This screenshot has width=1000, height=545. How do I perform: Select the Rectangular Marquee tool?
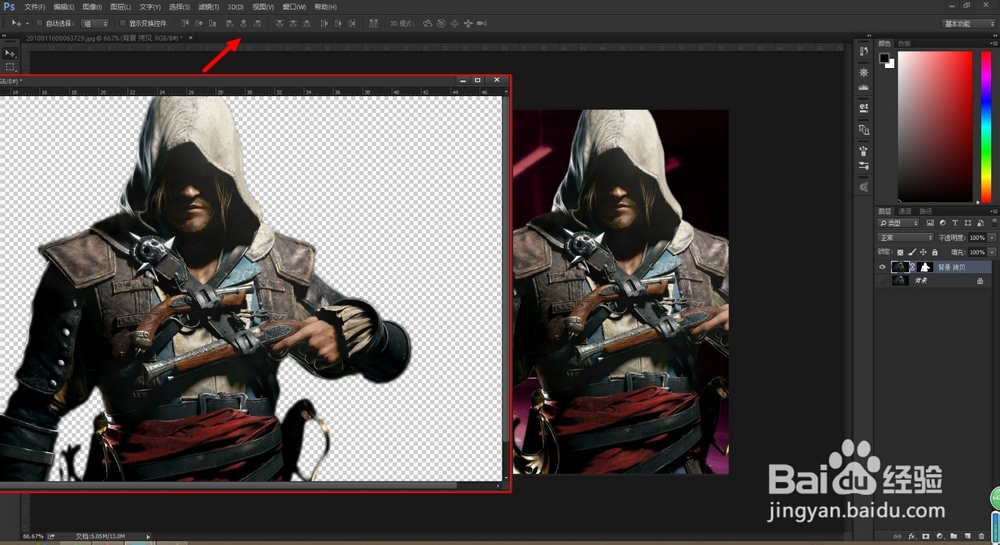10,67
